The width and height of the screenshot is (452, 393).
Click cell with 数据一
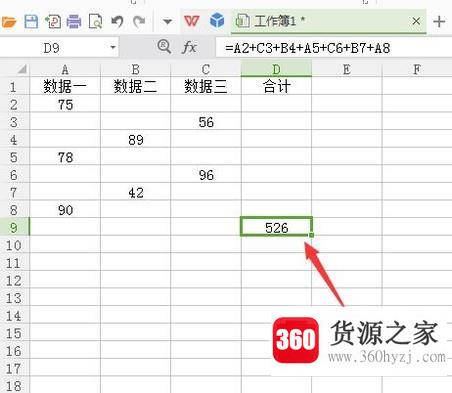(65, 87)
